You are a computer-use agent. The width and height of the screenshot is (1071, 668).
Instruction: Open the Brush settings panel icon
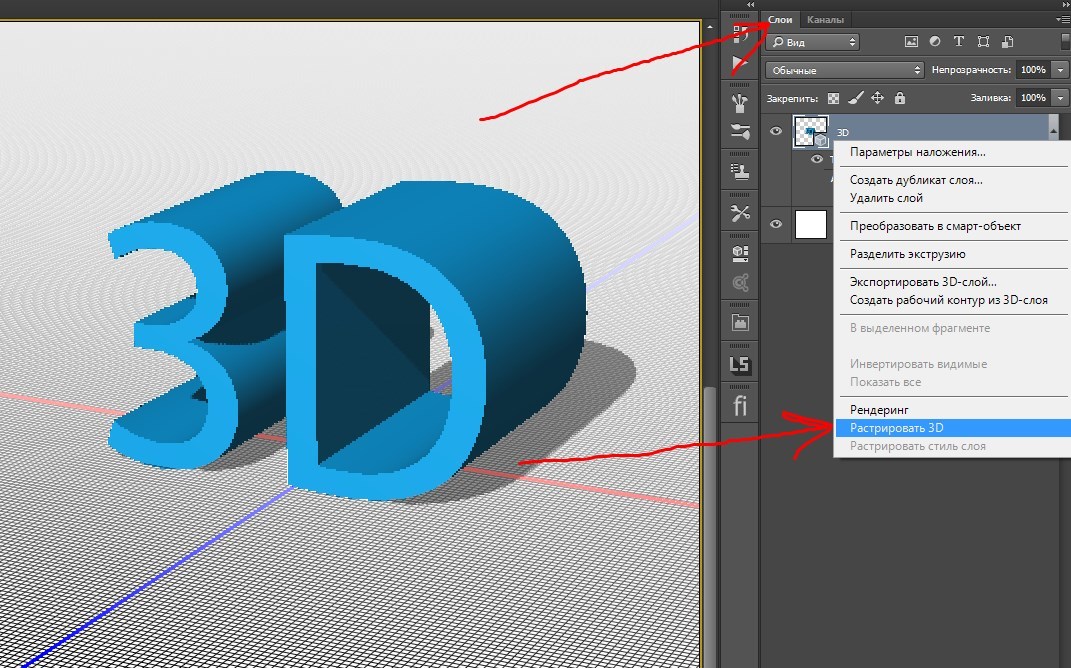pyautogui.click(x=740, y=131)
